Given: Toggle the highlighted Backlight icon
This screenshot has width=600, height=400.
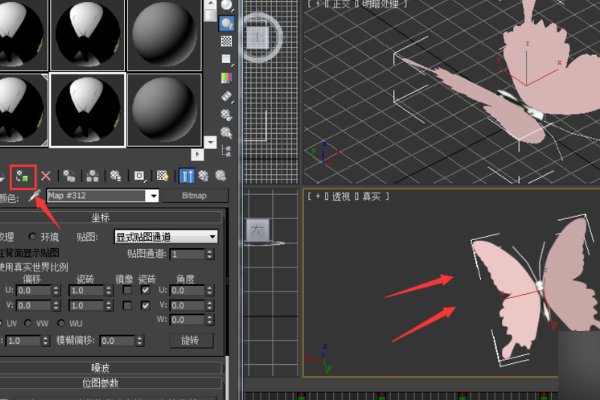Looking at the screenshot, I should [227, 24].
